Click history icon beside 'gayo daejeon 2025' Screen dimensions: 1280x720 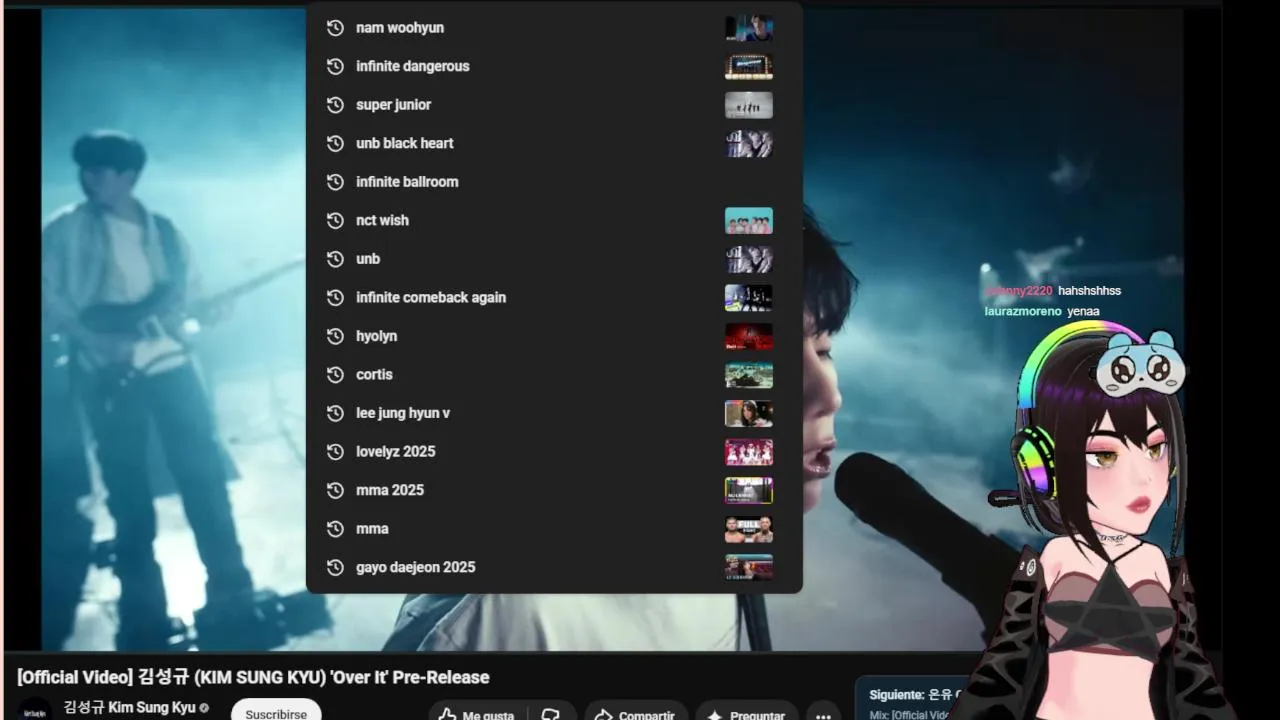tap(335, 567)
